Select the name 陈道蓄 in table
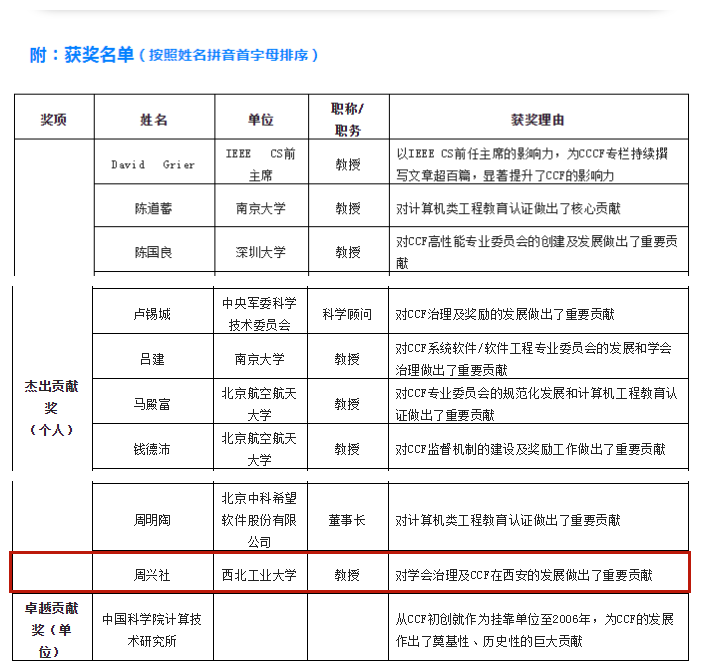The width and height of the screenshot is (701, 671). pyautogui.click(x=153, y=209)
